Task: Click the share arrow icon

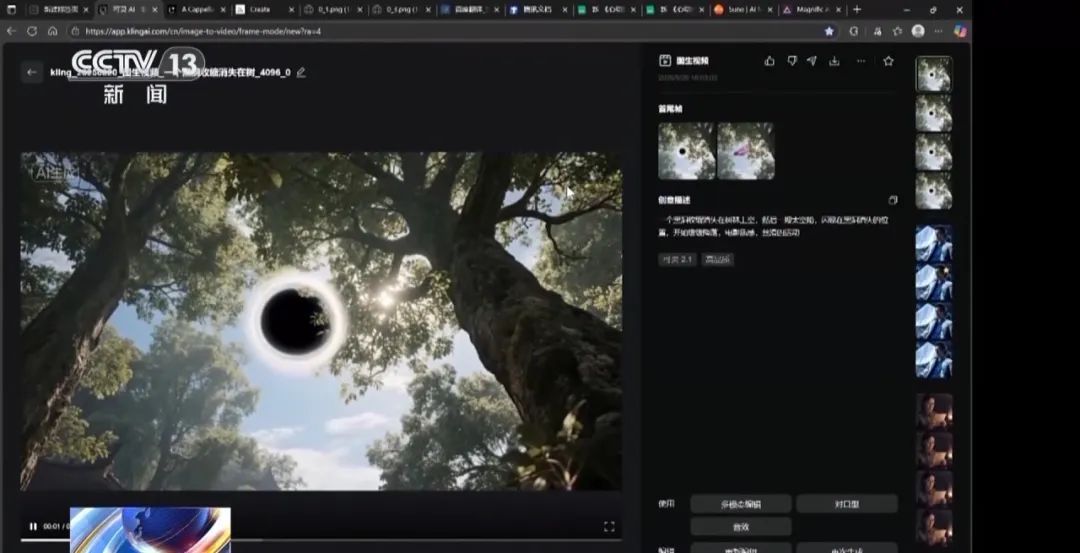Action: (812, 61)
